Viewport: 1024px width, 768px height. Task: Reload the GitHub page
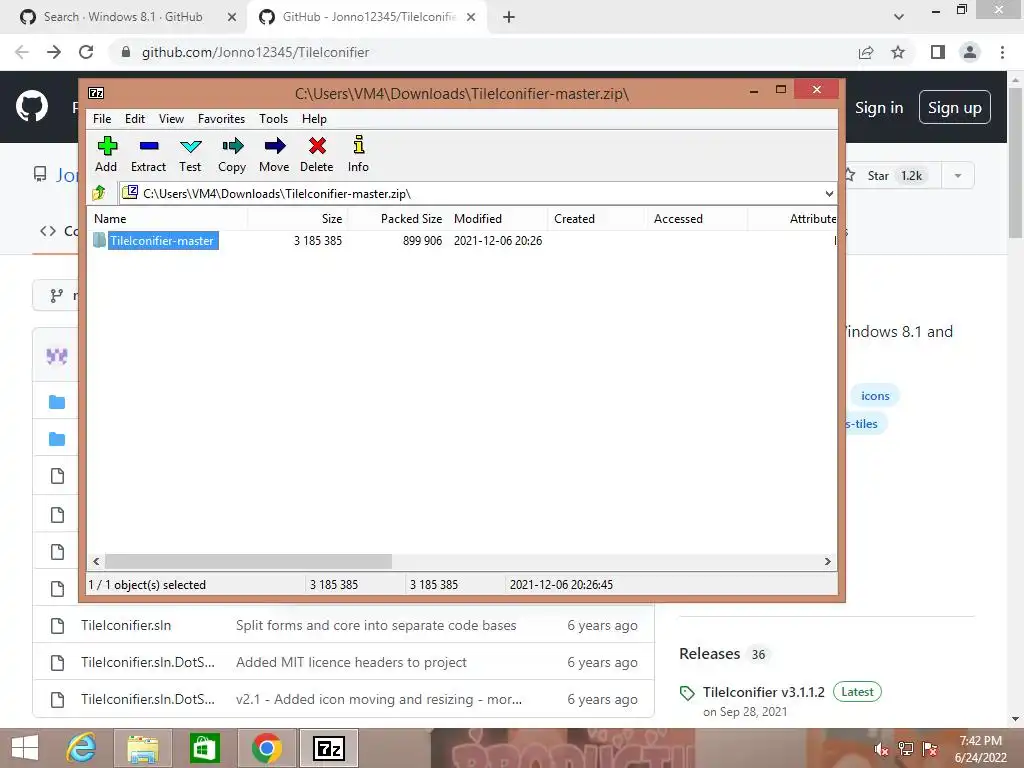click(x=86, y=52)
